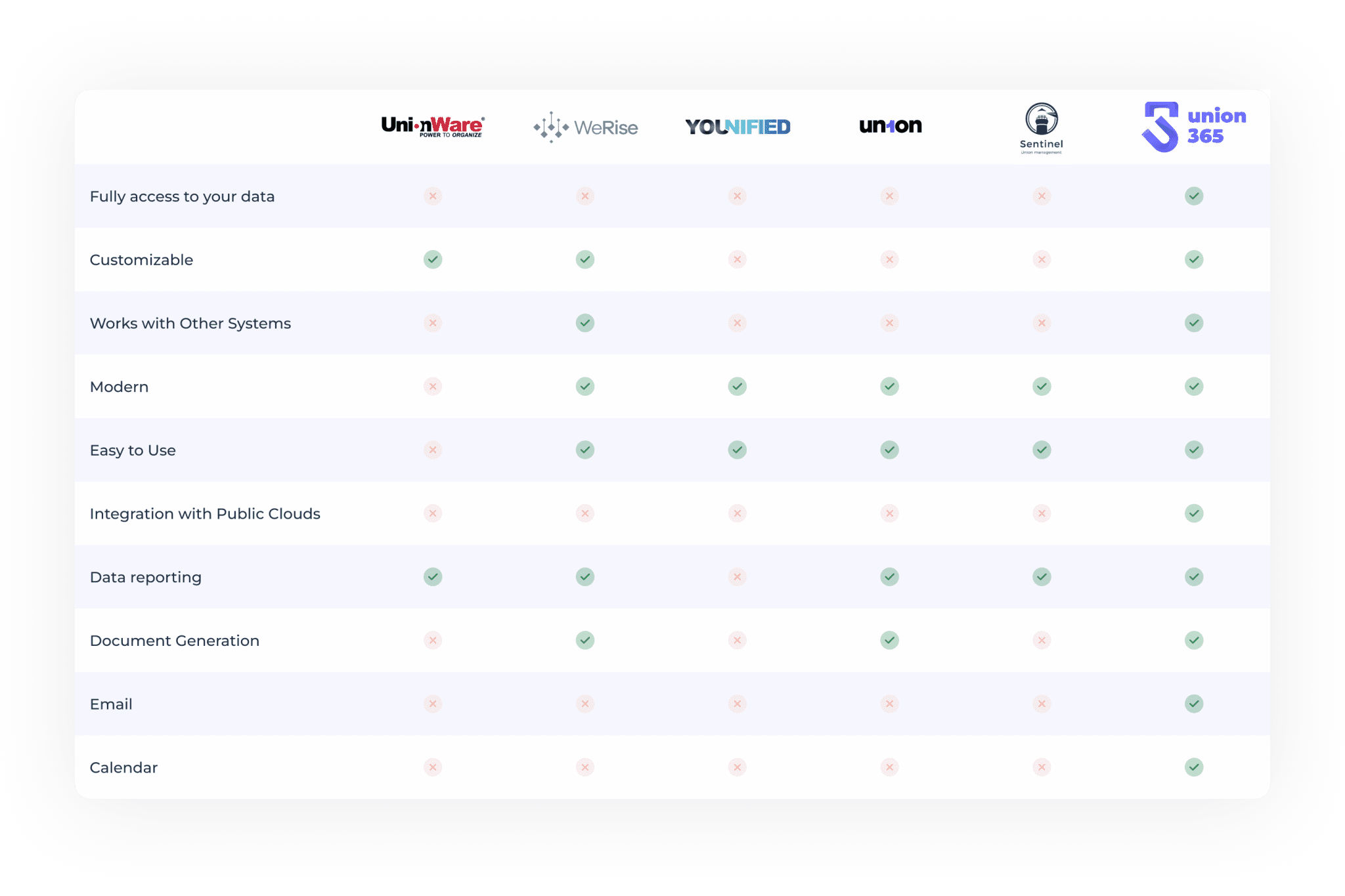Click YOUNIFIED cross in Data reporting row
Image resolution: width=1345 pixels, height=896 pixels.
point(738,577)
